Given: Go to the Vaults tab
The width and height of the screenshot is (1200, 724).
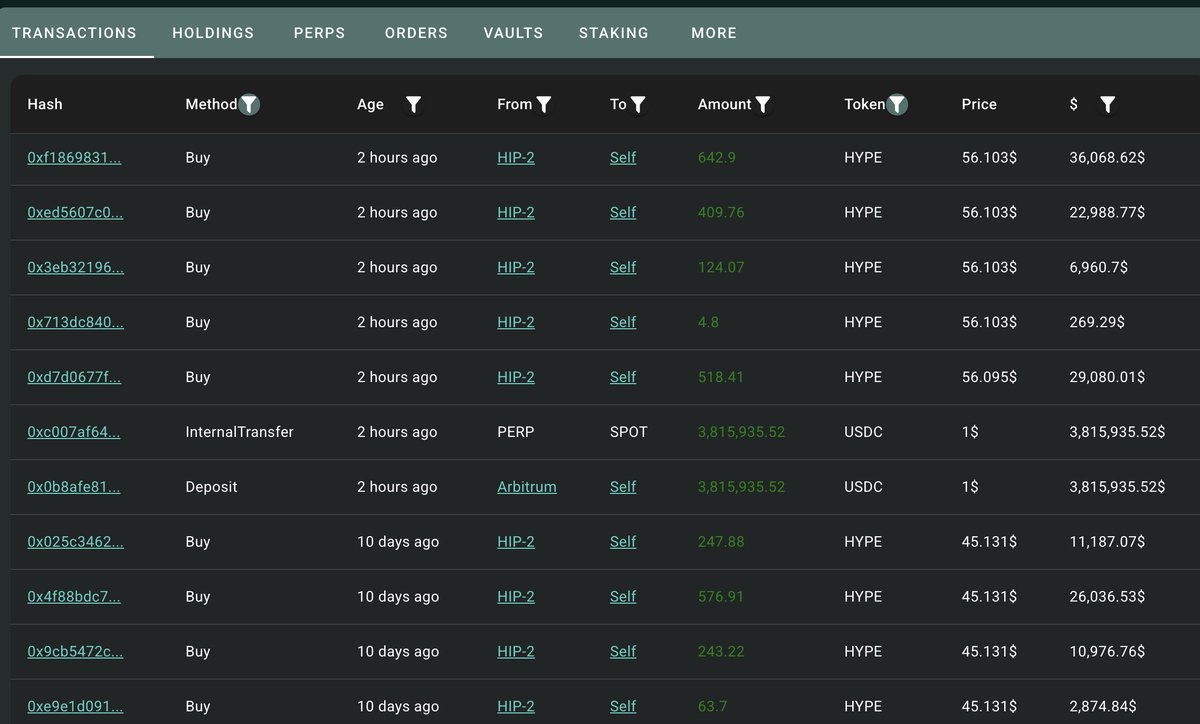Looking at the screenshot, I should pyautogui.click(x=513, y=33).
